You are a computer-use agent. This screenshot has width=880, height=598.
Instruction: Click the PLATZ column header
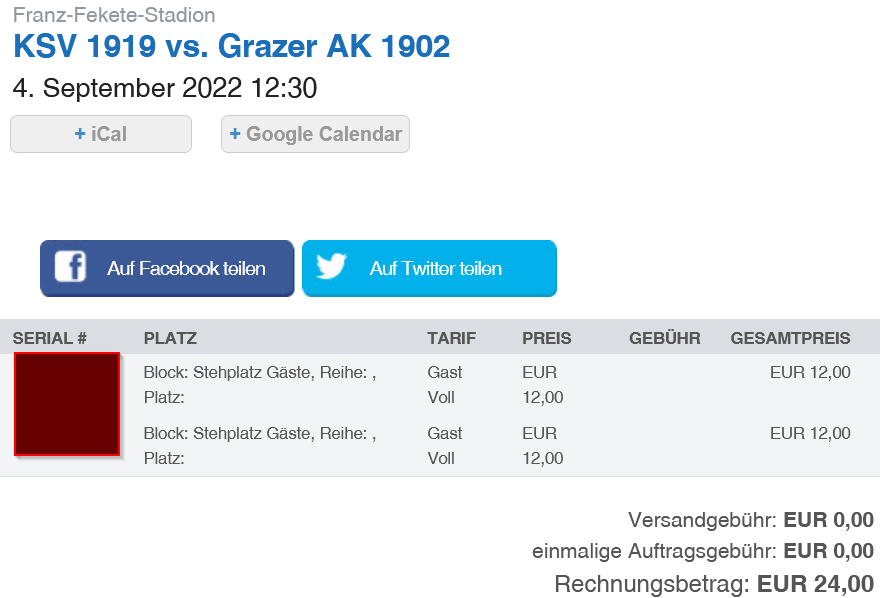point(170,338)
